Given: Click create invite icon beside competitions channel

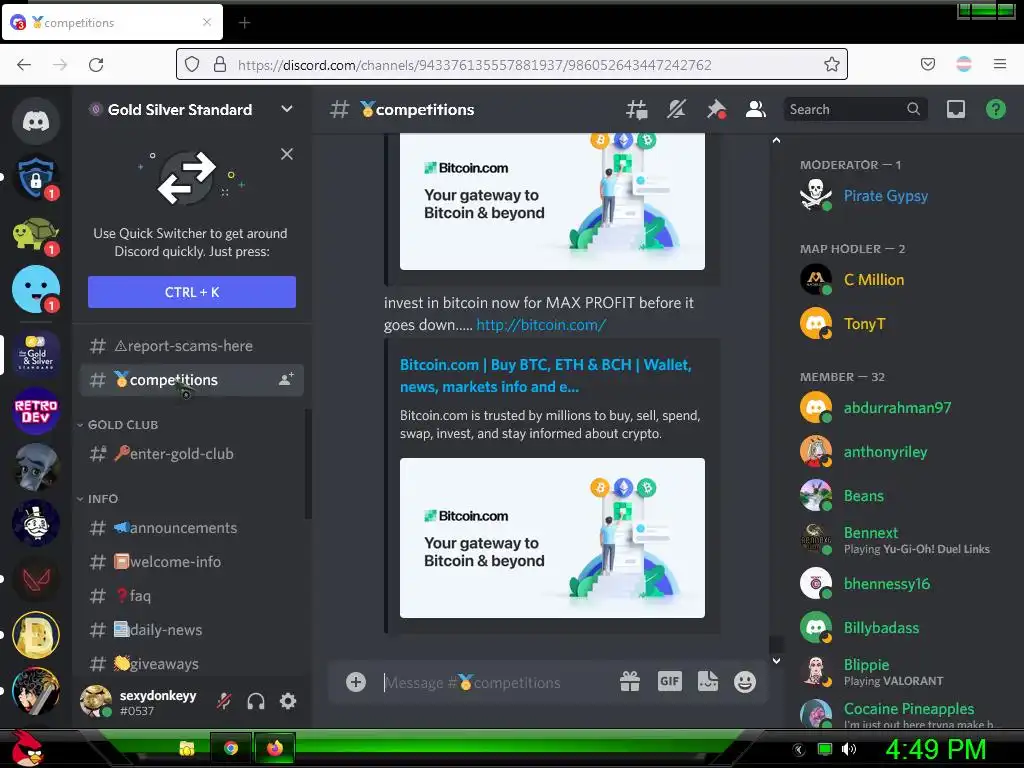Looking at the screenshot, I should tap(286, 379).
